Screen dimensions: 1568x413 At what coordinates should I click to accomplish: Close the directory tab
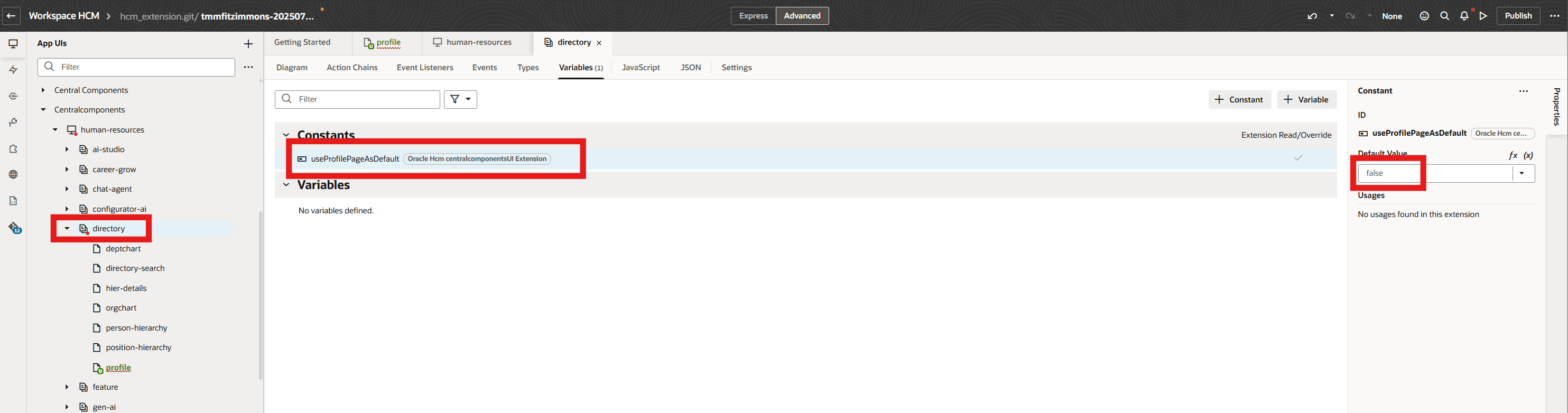(599, 43)
